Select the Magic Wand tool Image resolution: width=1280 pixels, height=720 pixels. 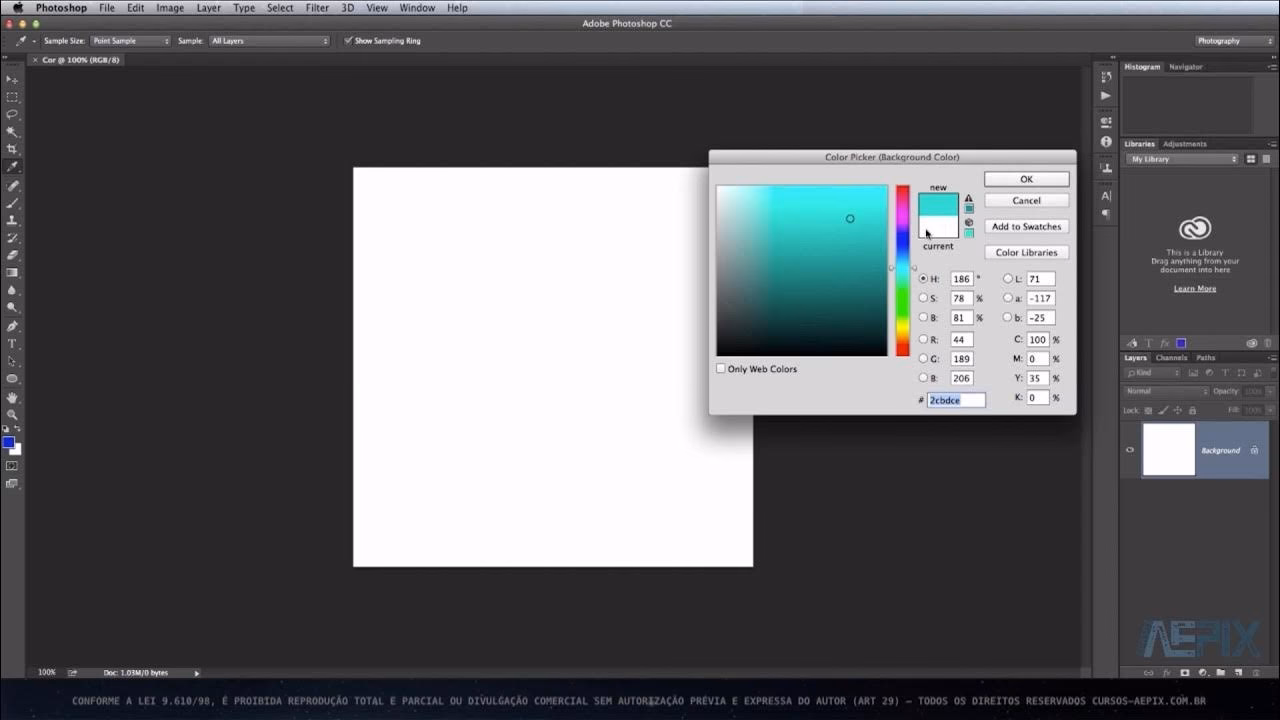[12, 132]
